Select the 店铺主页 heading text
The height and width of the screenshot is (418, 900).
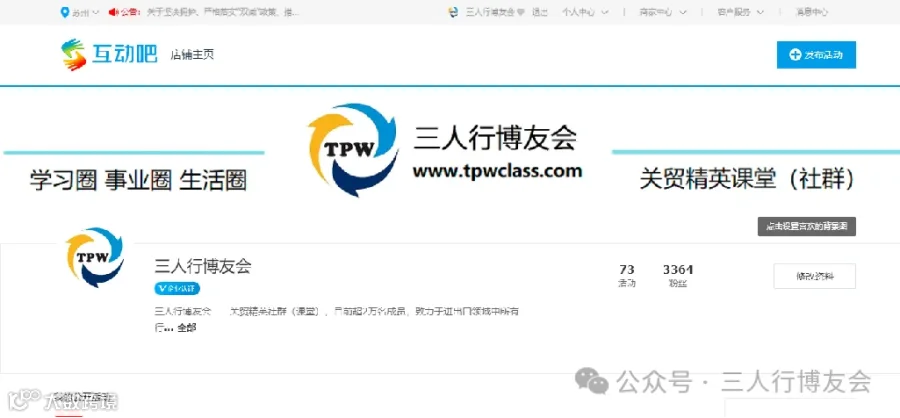point(192,55)
